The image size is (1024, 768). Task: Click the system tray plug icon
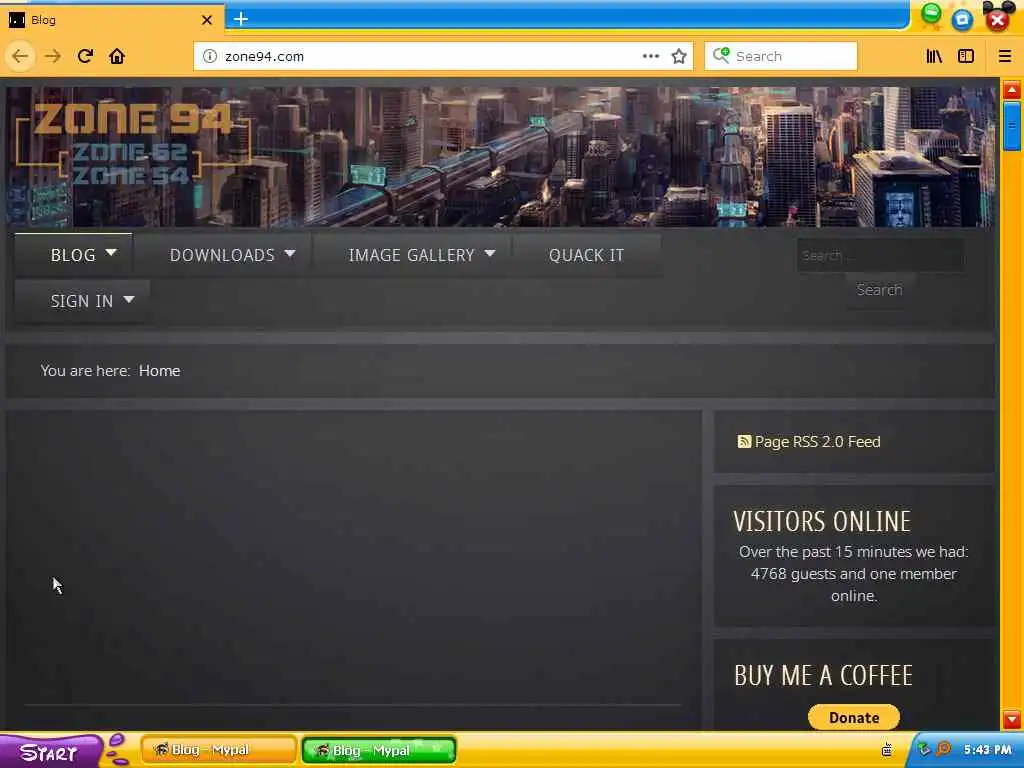pos(886,749)
